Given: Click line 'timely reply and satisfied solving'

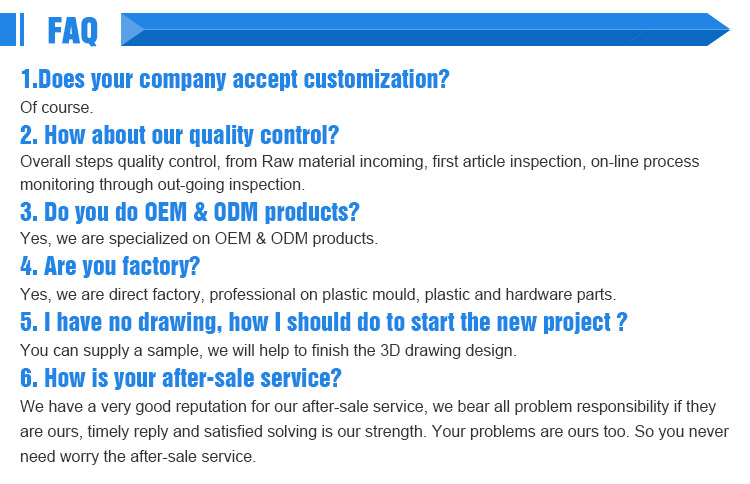Looking at the screenshot, I should coord(374,431).
